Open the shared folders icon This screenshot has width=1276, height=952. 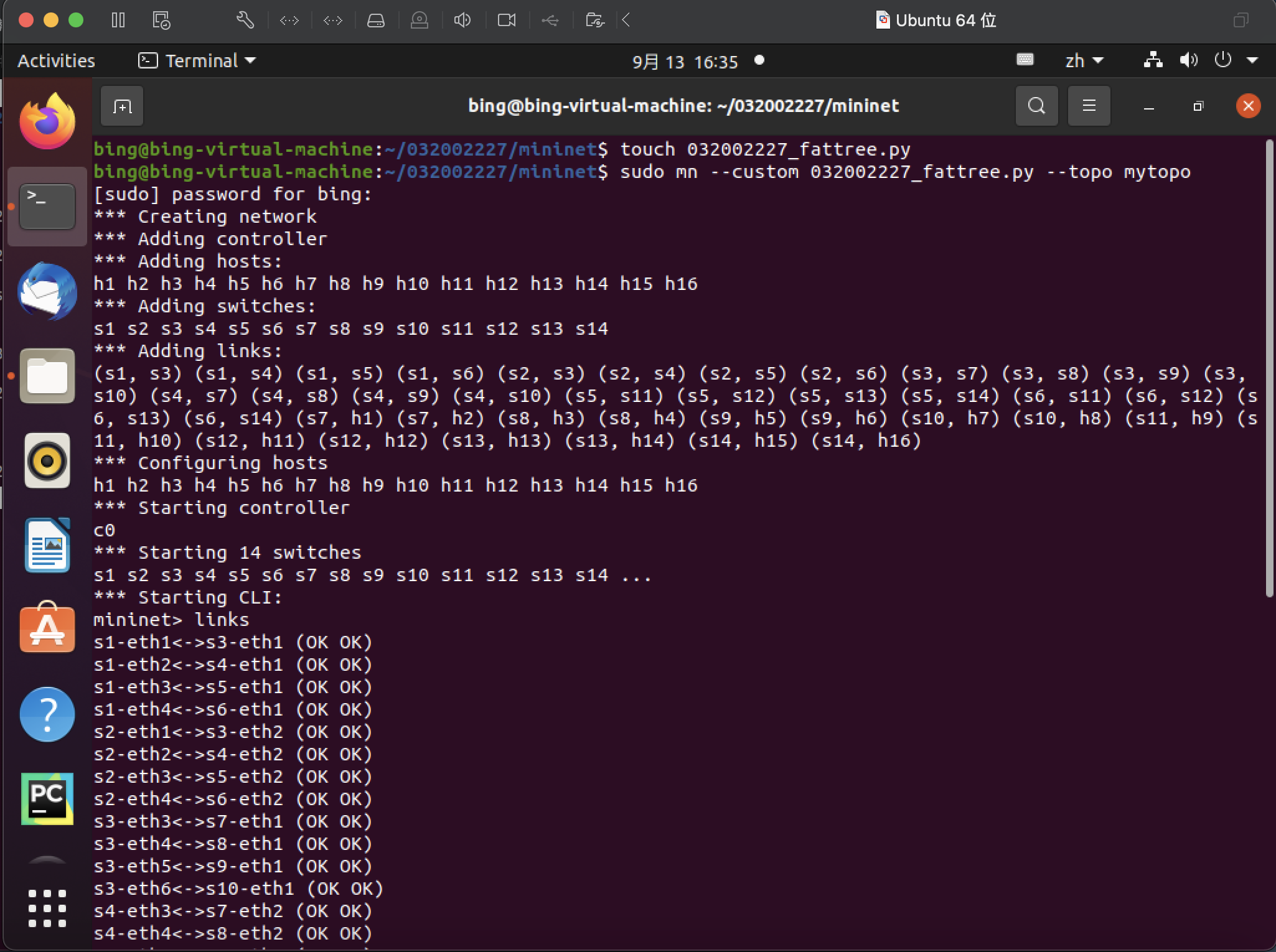click(594, 21)
